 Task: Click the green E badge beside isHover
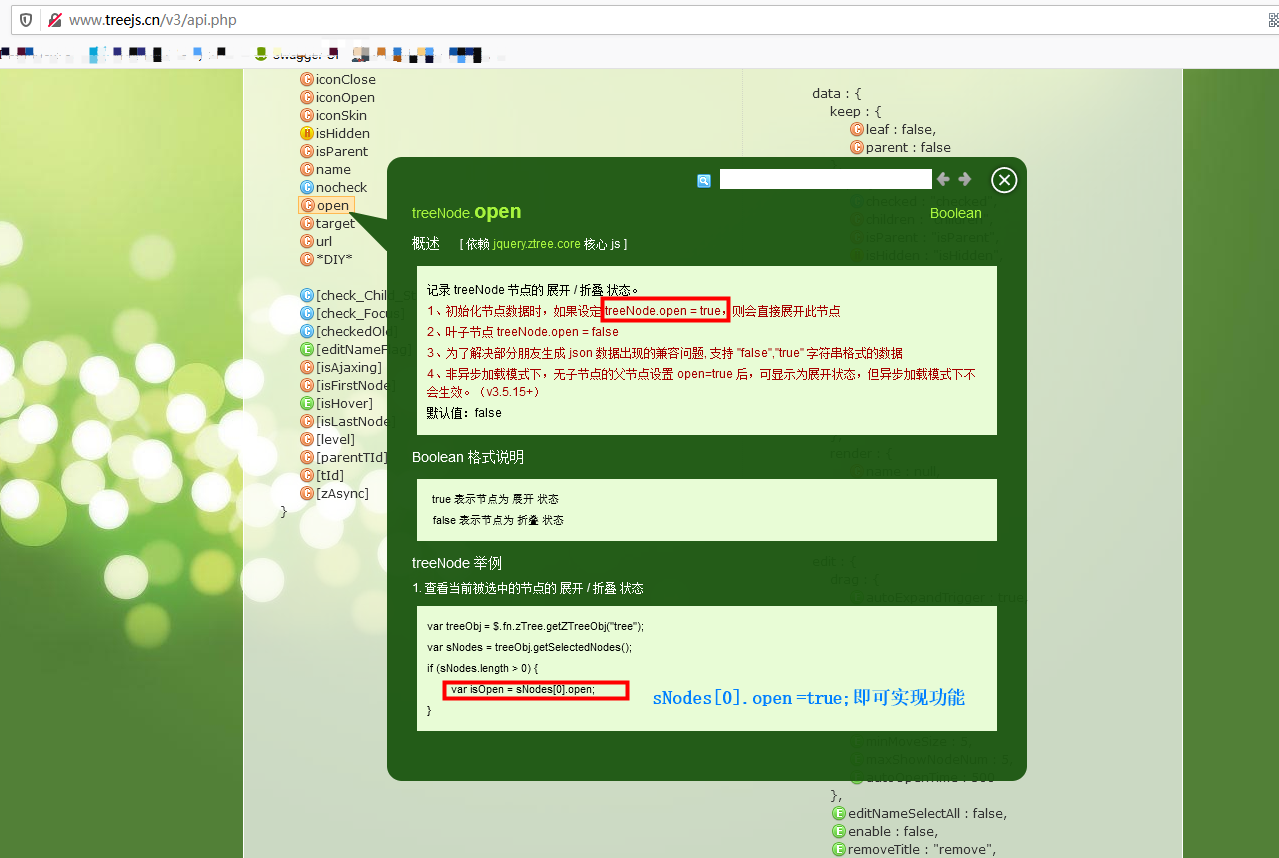coord(306,403)
